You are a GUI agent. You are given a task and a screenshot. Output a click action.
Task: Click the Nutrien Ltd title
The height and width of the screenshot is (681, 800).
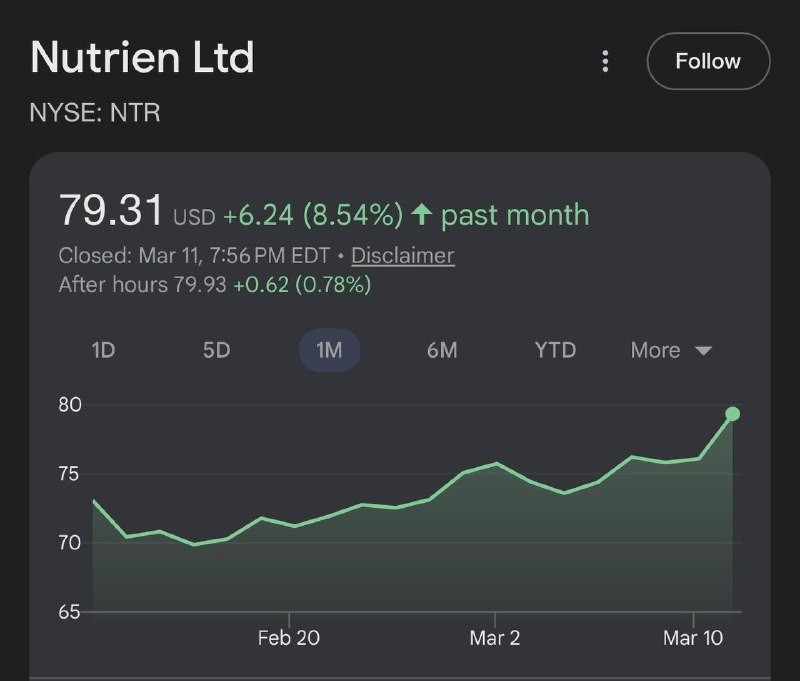(142, 57)
